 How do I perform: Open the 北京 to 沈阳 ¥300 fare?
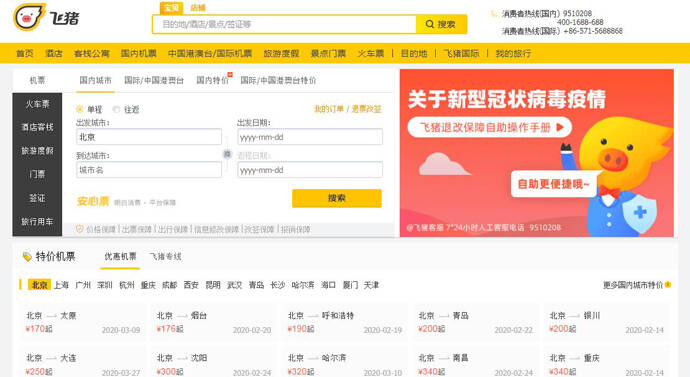coord(214,362)
